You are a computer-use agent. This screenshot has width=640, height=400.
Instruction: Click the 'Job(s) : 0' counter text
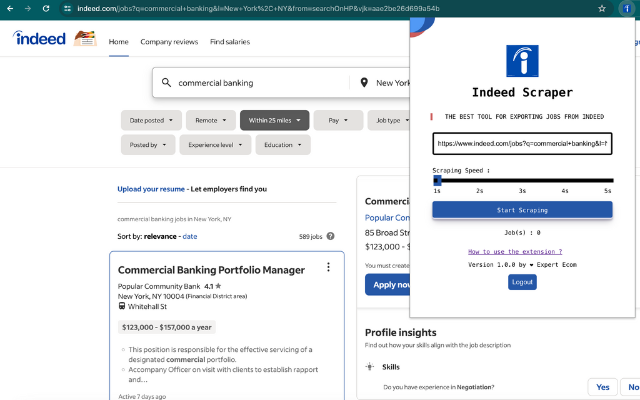point(522,232)
